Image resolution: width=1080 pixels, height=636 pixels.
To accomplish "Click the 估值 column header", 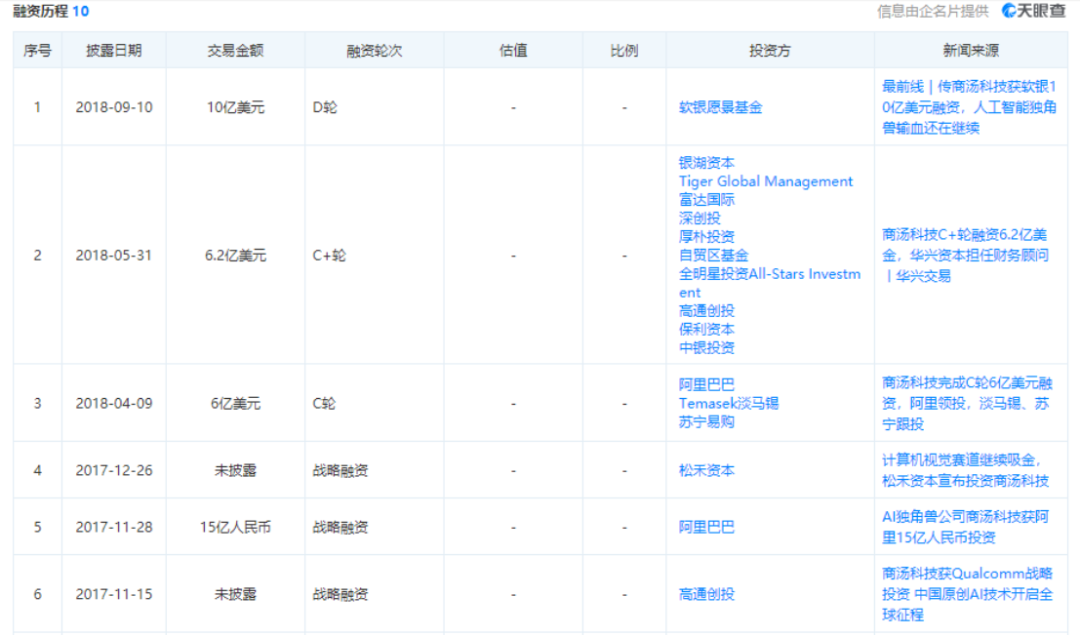I will pos(513,50).
